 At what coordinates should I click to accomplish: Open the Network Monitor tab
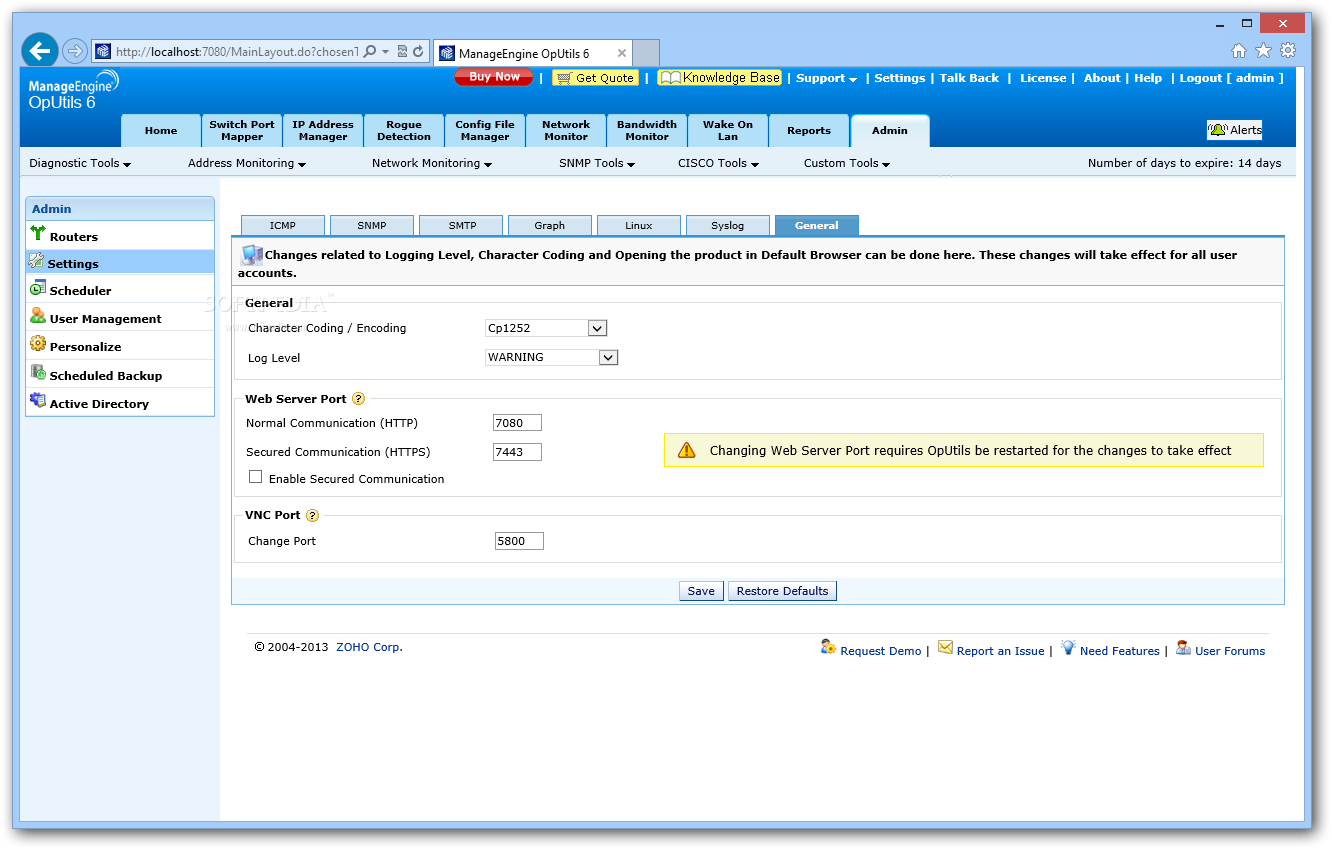point(566,131)
